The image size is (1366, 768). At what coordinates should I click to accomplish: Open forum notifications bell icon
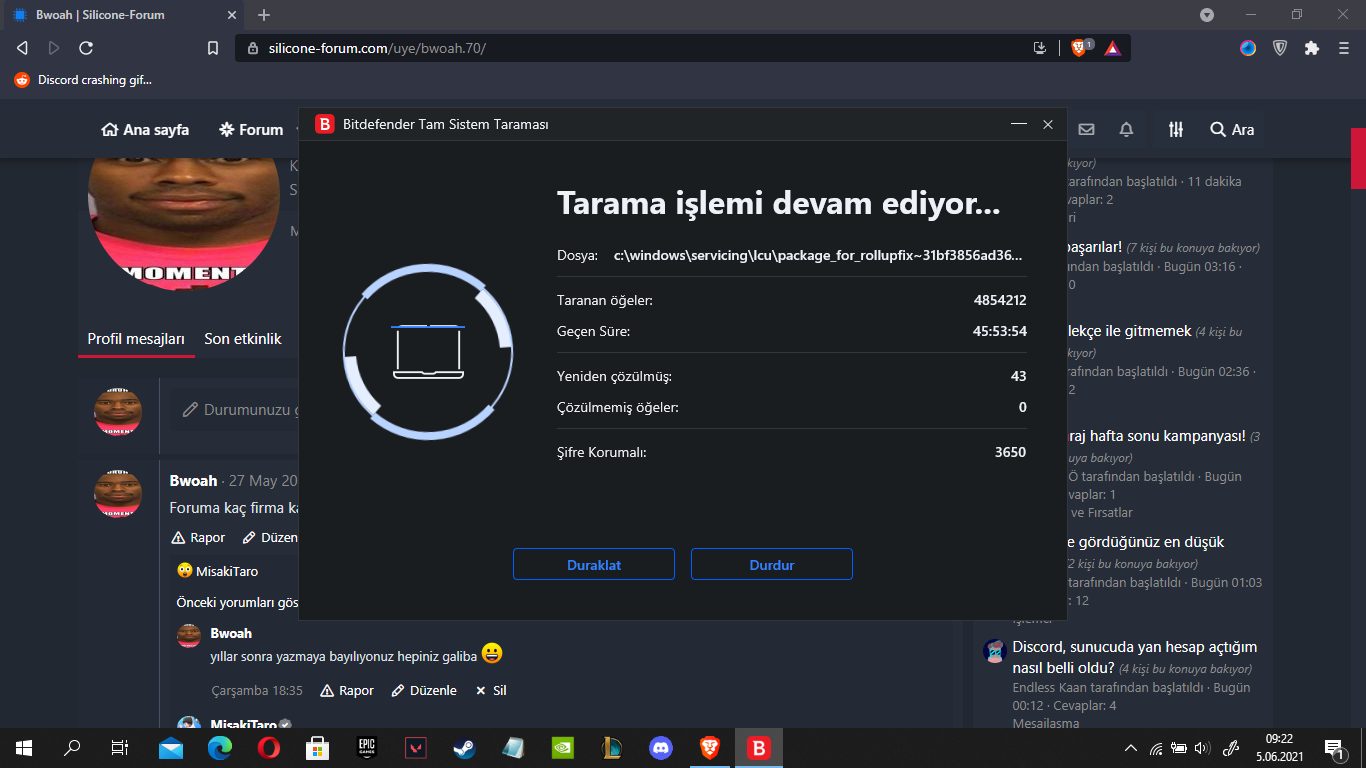[1126, 130]
